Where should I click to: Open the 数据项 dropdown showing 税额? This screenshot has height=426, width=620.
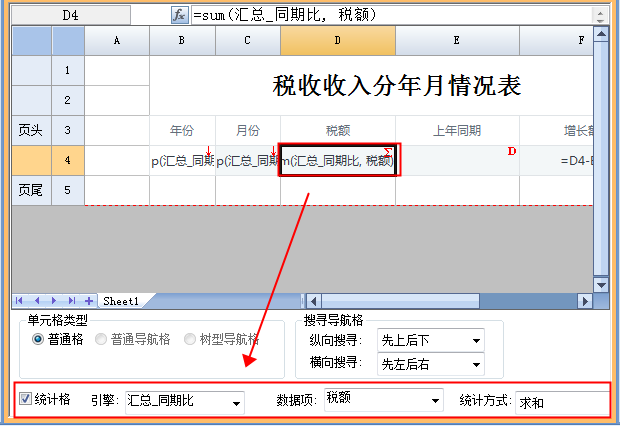[x=435, y=402]
